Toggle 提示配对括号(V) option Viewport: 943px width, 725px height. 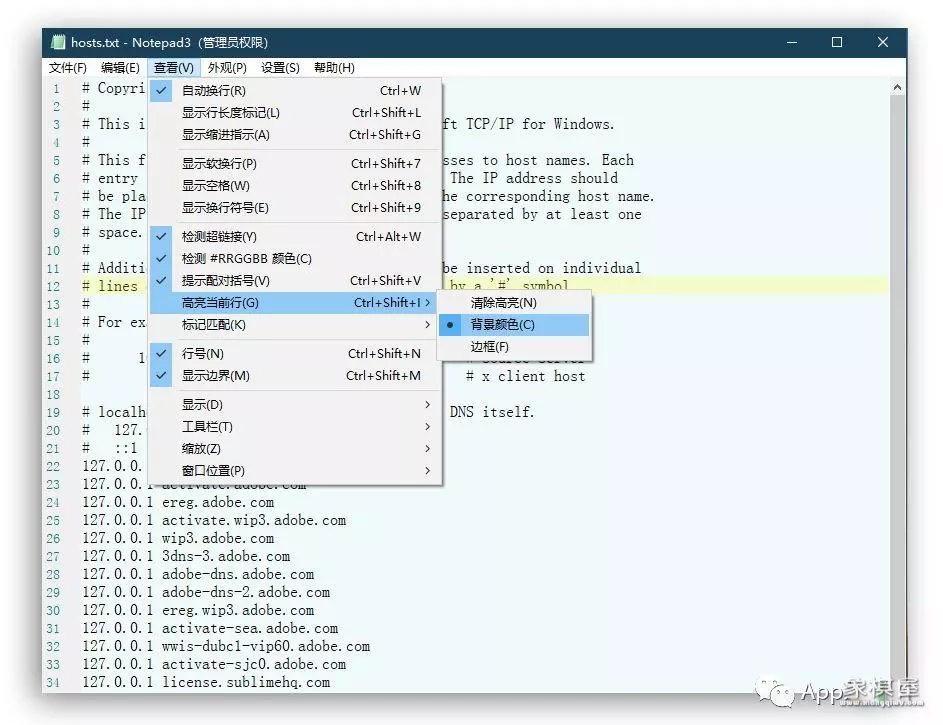(x=295, y=281)
